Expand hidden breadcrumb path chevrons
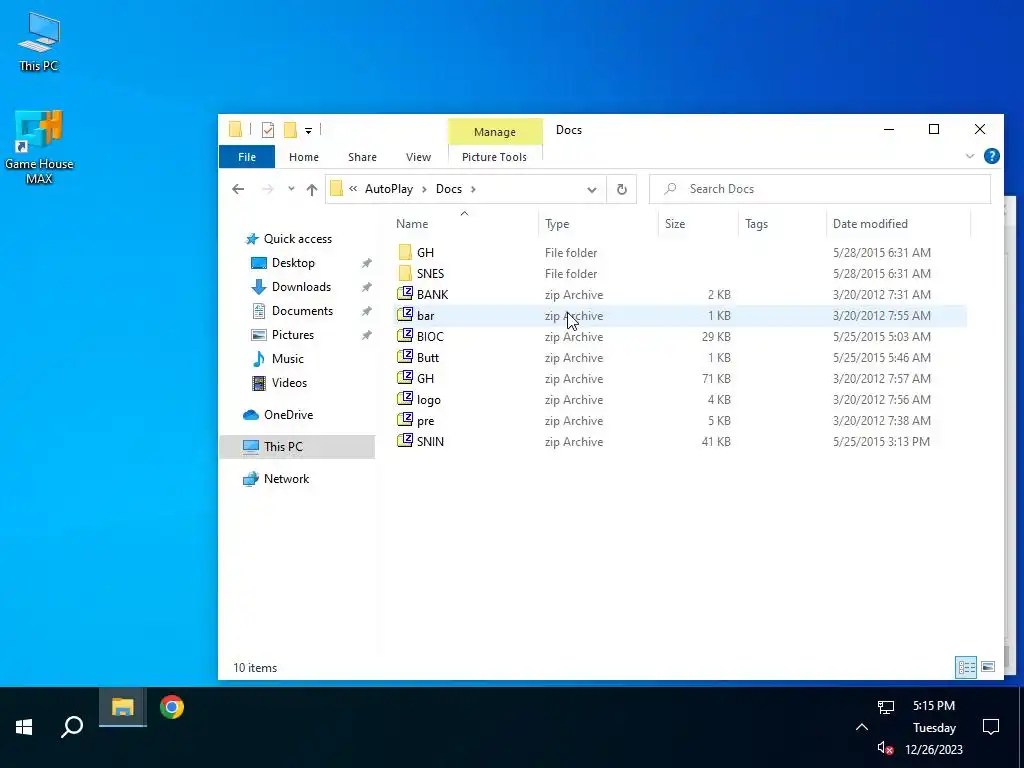The height and width of the screenshot is (768, 1024). [353, 189]
